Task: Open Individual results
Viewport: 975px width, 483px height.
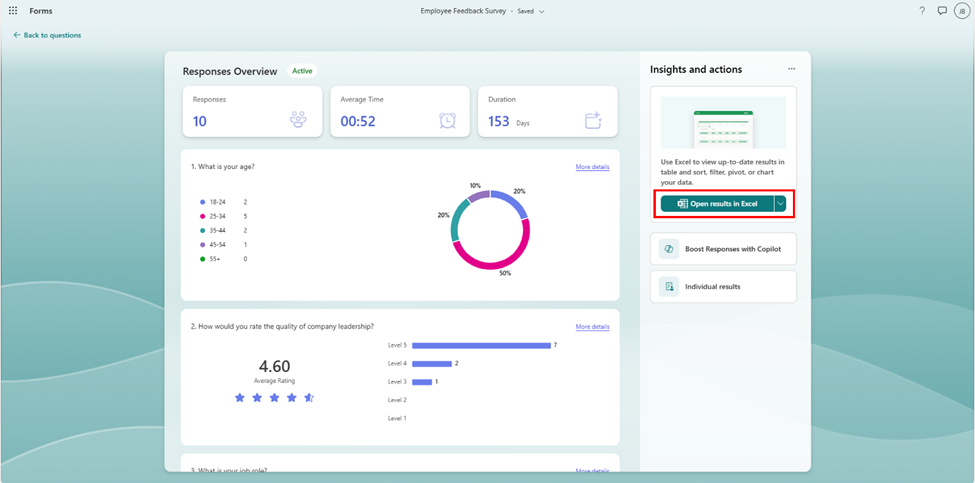Action: (x=723, y=287)
